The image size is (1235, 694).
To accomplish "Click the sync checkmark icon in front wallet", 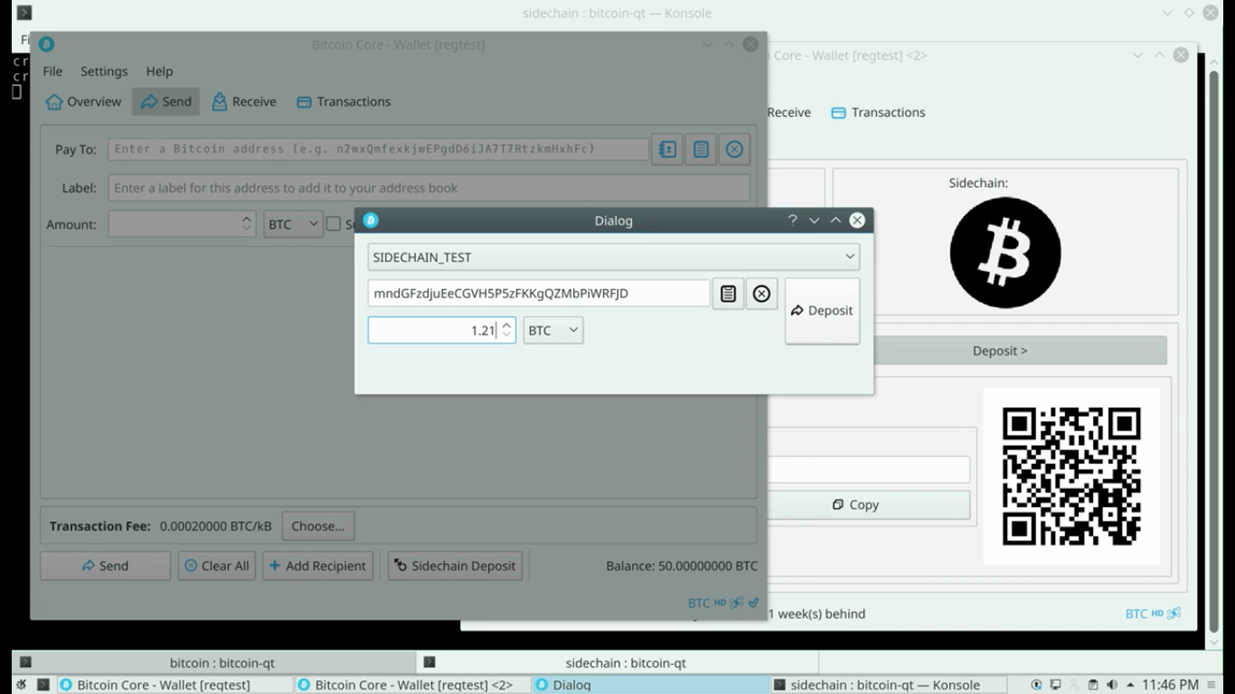I will coord(753,603).
